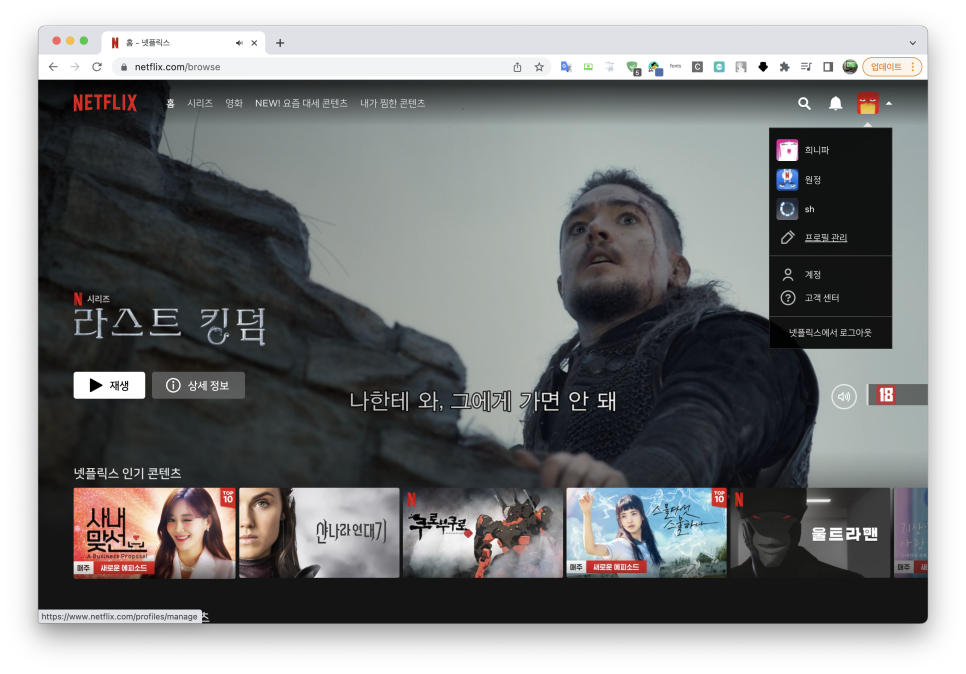Screen dimensions: 966x674
Task: Open the notifications bell
Action: (835, 104)
